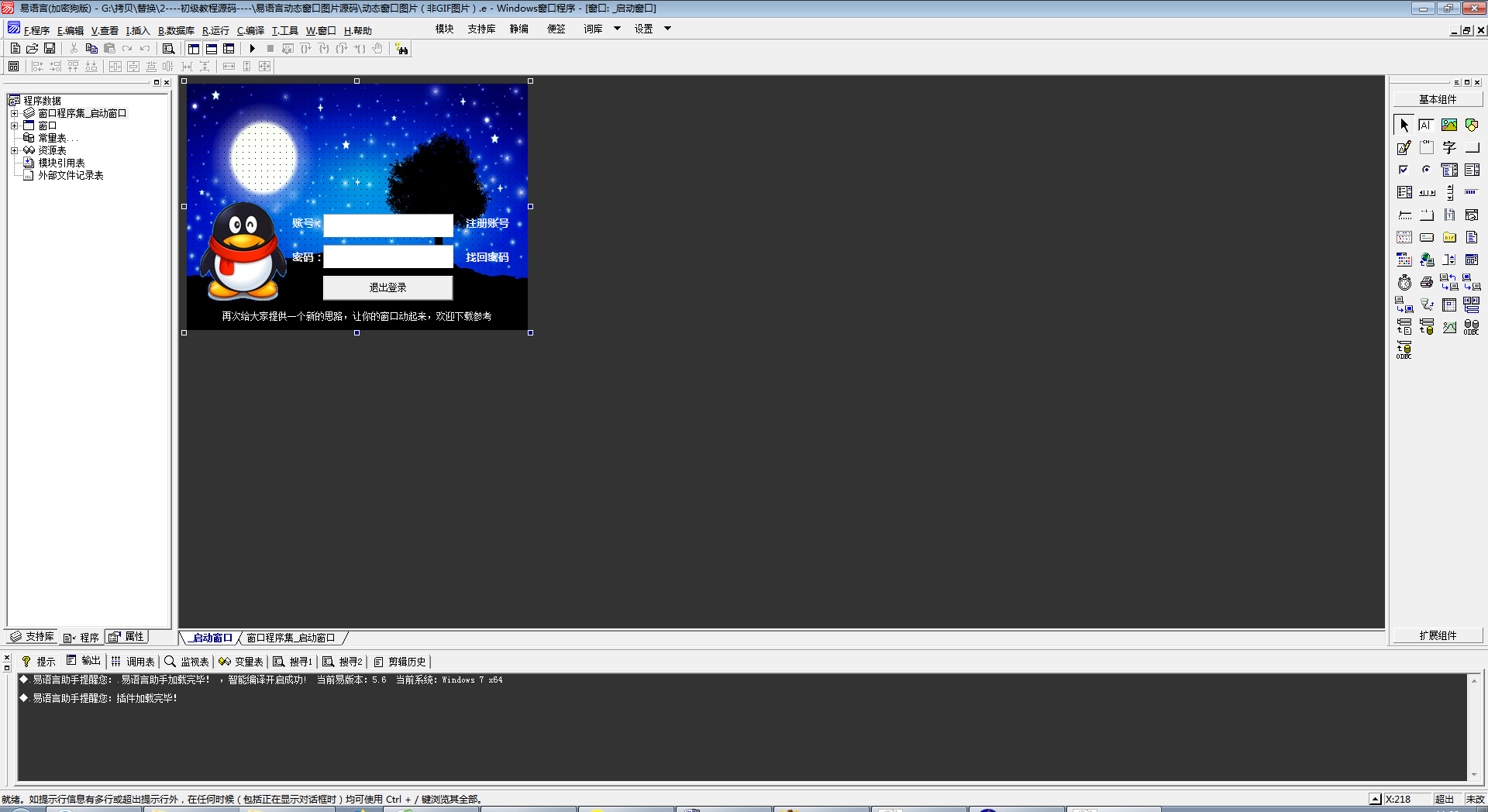Viewport: 1488px width, 812px height.
Task: Open the C.编译 menu
Action: click(x=250, y=30)
